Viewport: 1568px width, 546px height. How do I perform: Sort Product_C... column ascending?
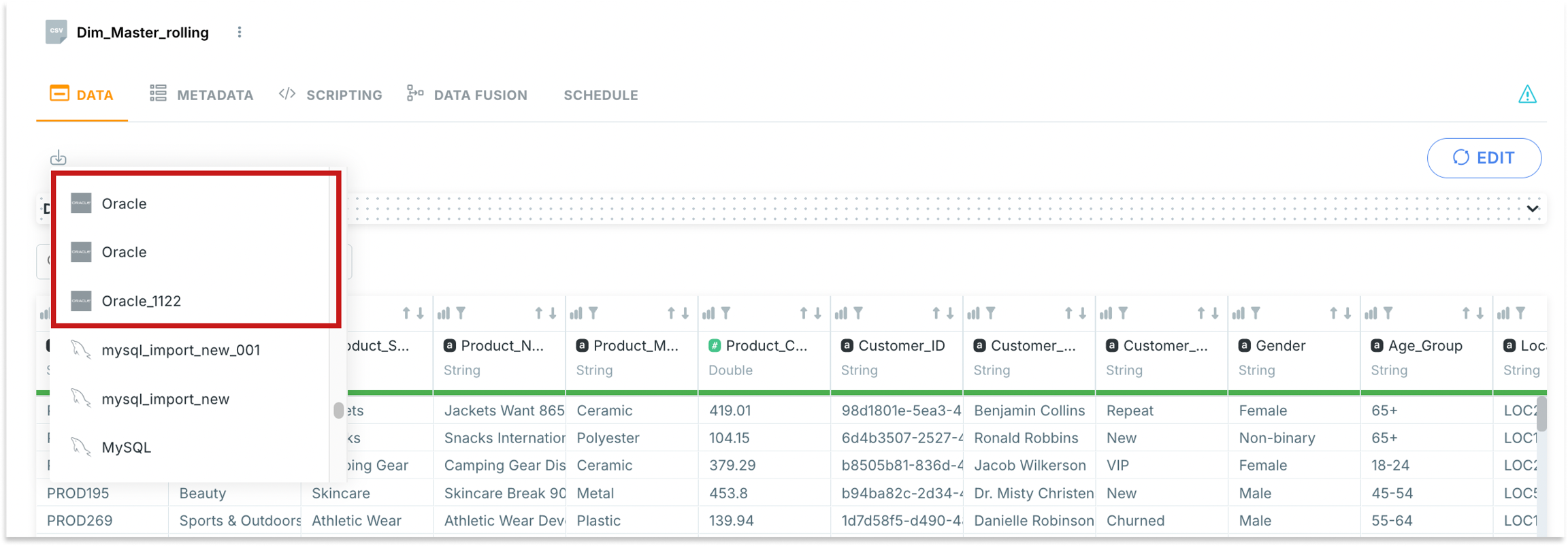[804, 313]
